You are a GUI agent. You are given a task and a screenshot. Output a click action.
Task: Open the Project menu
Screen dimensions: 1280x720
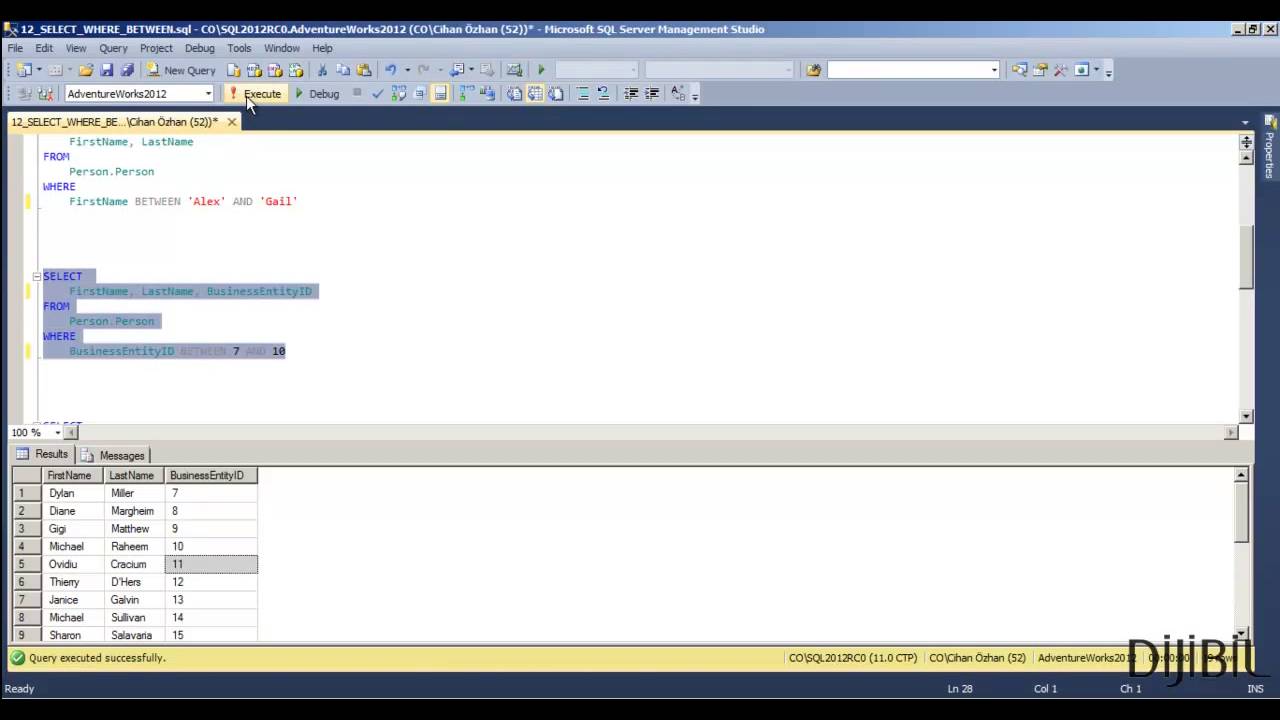click(x=156, y=48)
